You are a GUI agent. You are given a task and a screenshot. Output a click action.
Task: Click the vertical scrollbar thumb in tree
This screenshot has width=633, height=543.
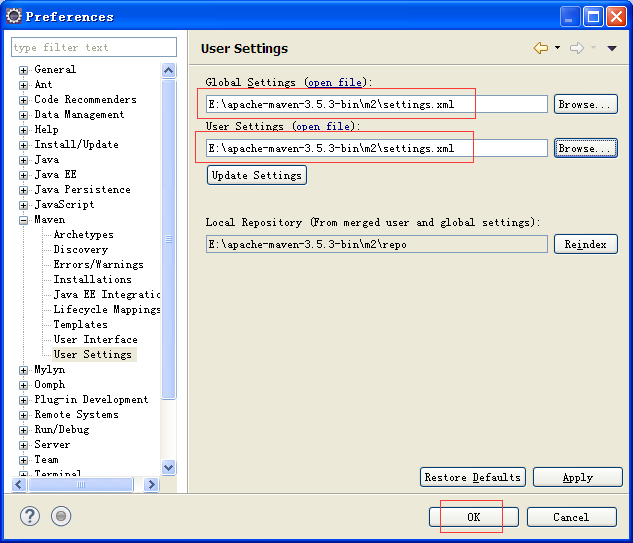pos(168,239)
